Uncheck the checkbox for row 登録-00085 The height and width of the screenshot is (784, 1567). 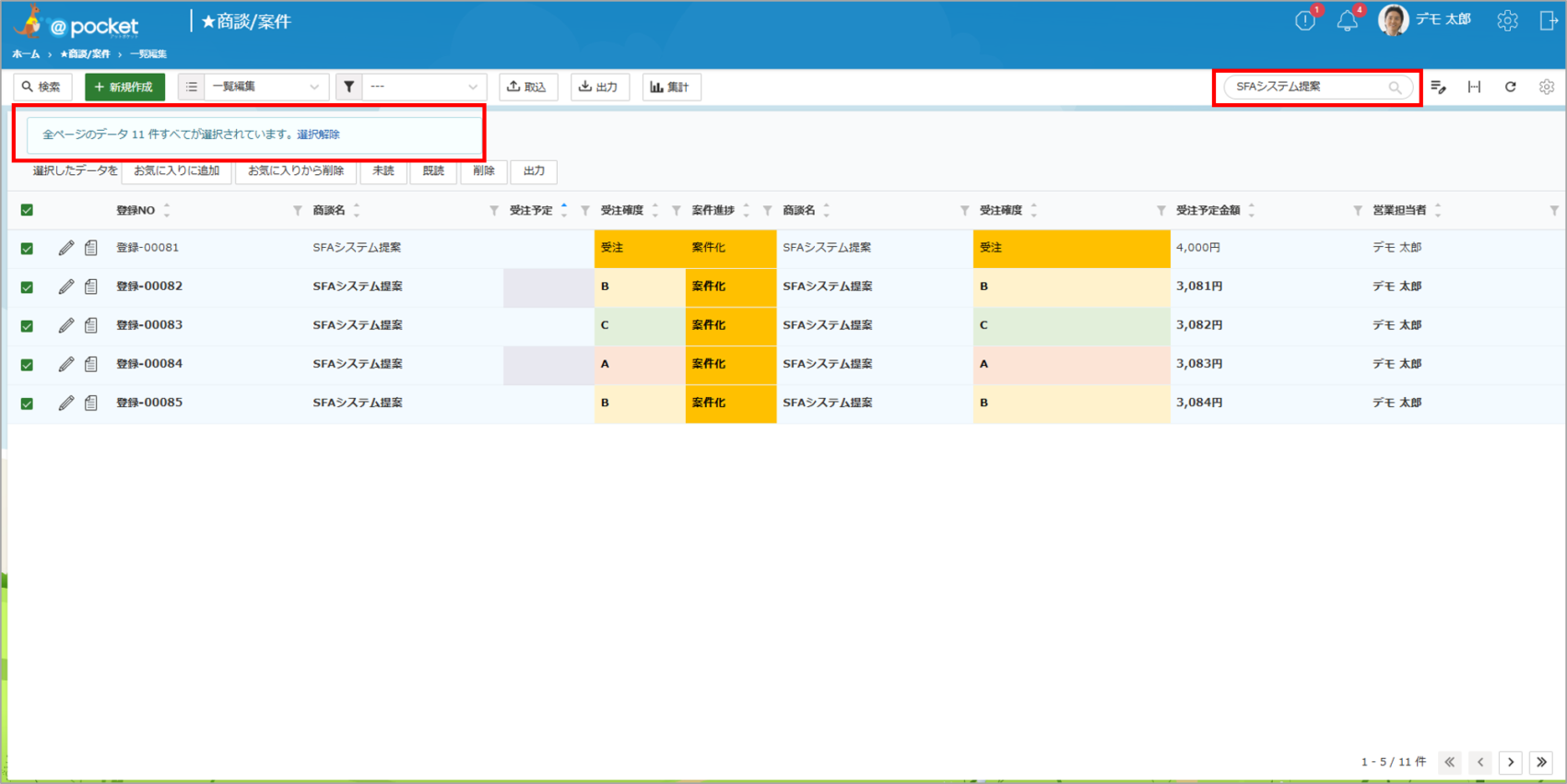point(27,403)
